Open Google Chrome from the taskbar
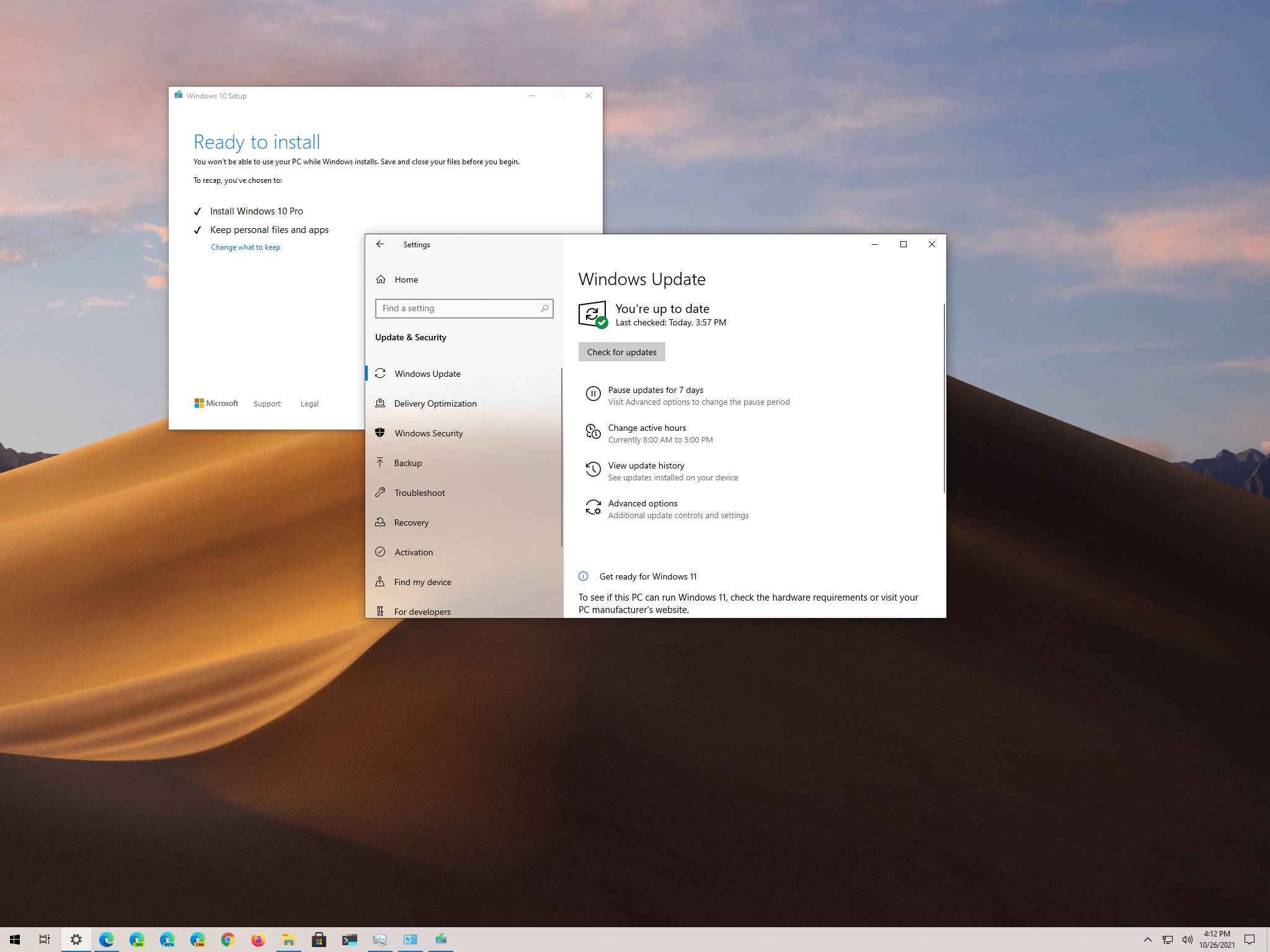The image size is (1270, 952). (x=228, y=940)
